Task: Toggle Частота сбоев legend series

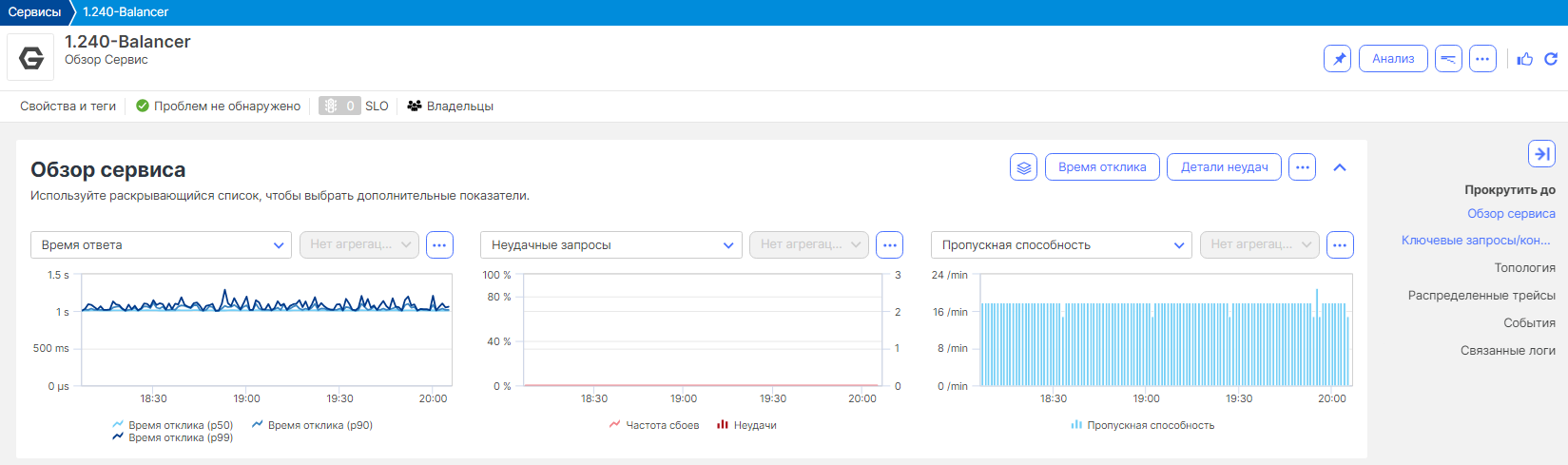Action: tap(654, 425)
